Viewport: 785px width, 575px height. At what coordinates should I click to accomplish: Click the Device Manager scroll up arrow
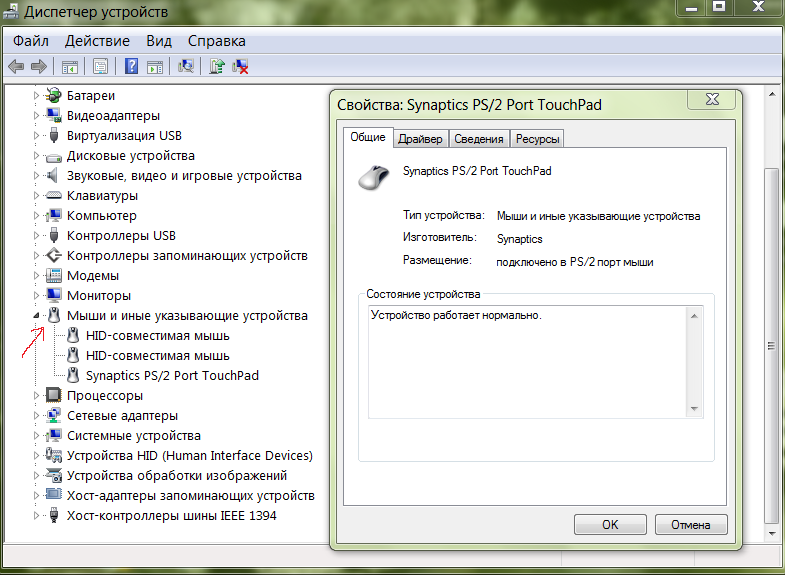(x=771, y=94)
